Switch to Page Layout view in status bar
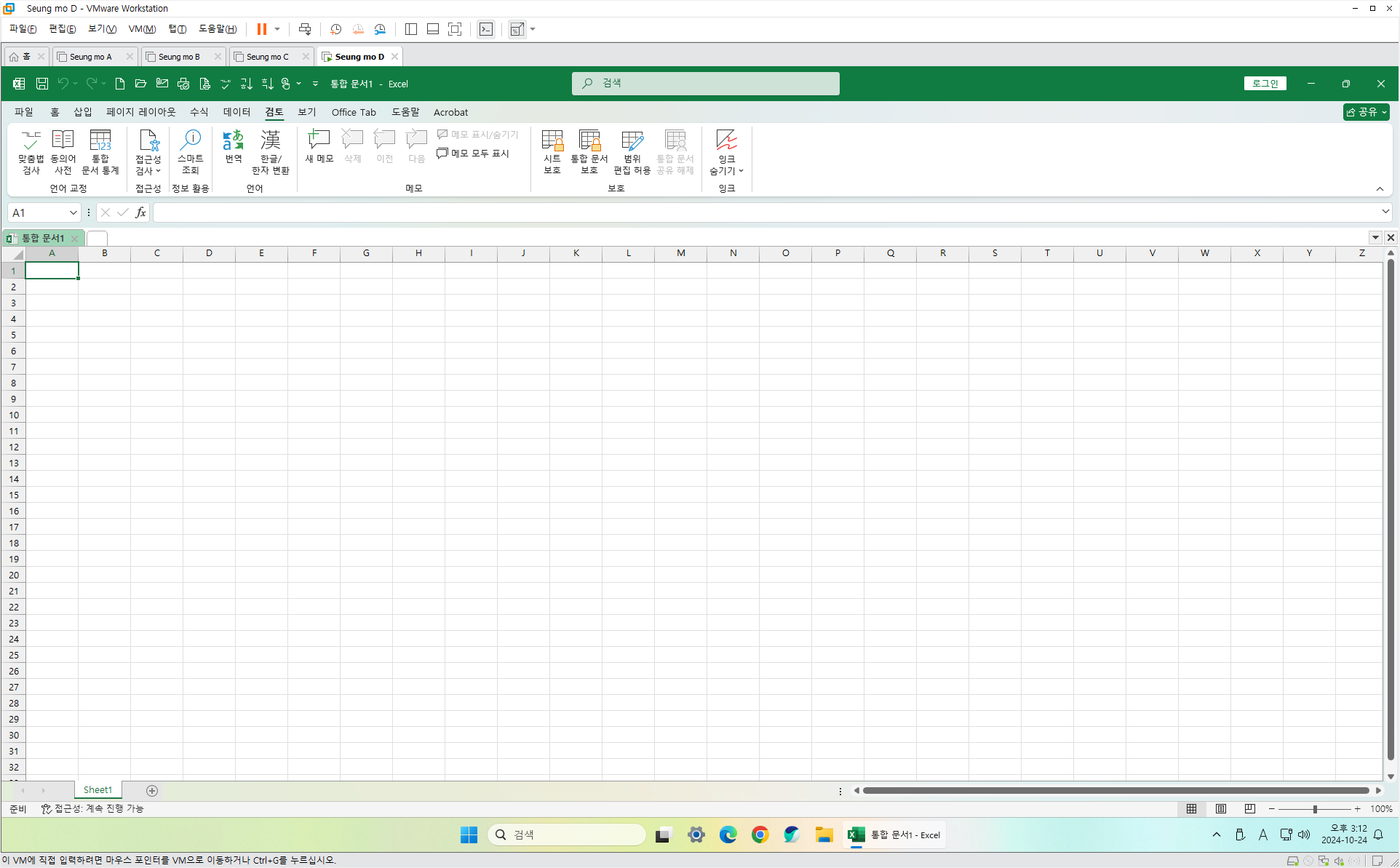The height and width of the screenshot is (868, 1400). click(1220, 808)
